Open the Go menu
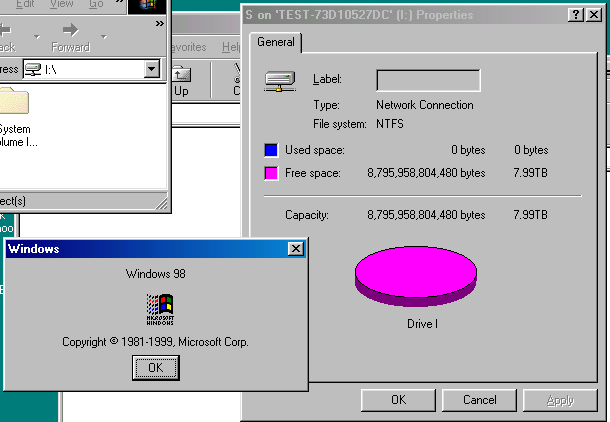This screenshot has width=610, height=422. 96,4
